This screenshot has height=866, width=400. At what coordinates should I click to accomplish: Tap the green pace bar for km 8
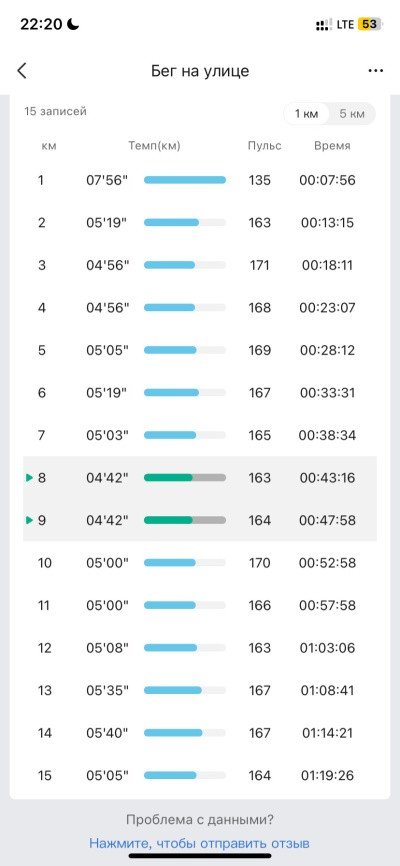pyautogui.click(x=185, y=478)
